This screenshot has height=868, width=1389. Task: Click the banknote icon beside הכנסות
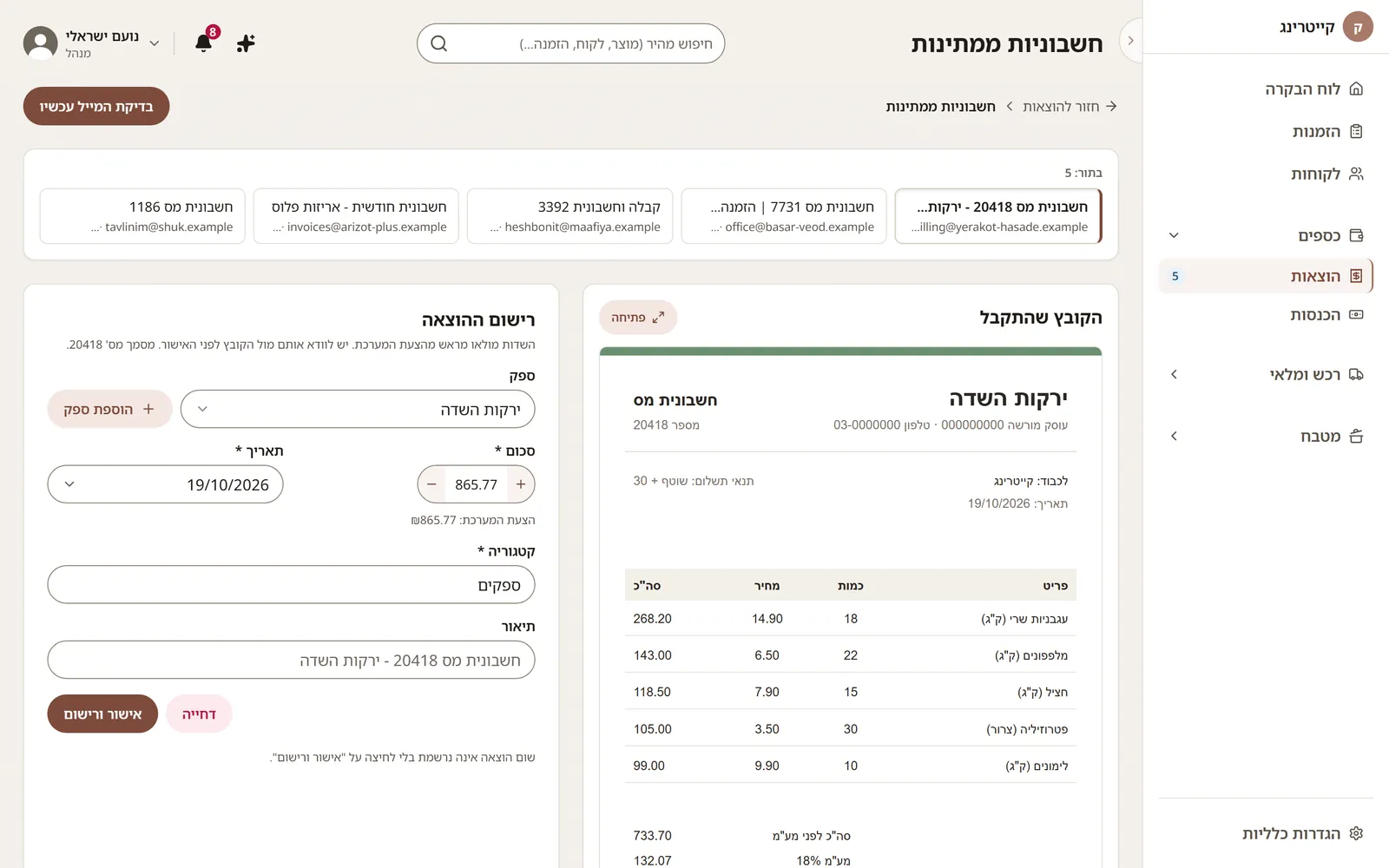[x=1356, y=314]
